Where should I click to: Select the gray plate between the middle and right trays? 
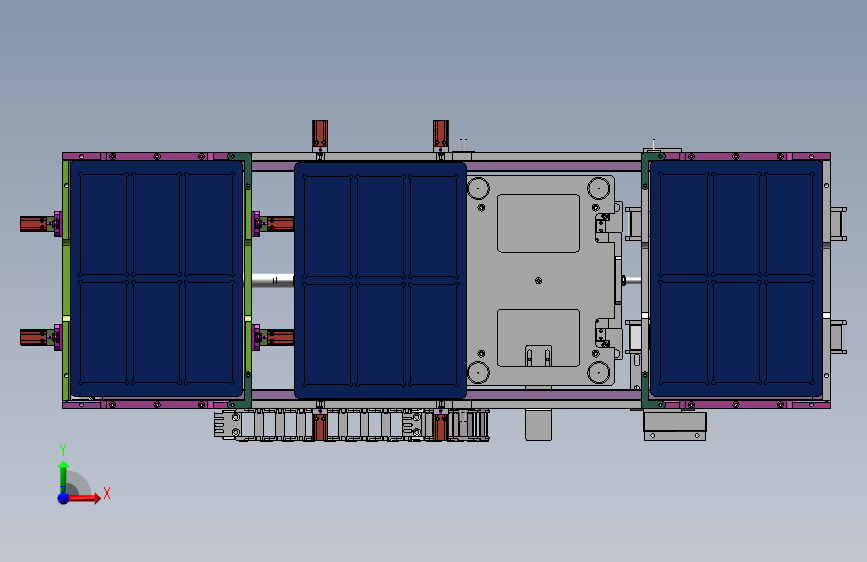tap(540, 280)
